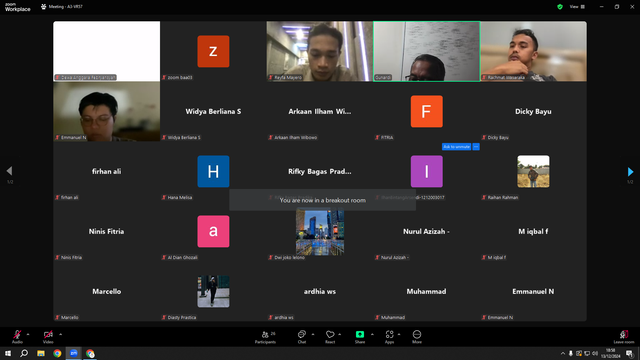Open the Meeting info icon at top-left
640x360 pixels.
(x=44, y=7)
